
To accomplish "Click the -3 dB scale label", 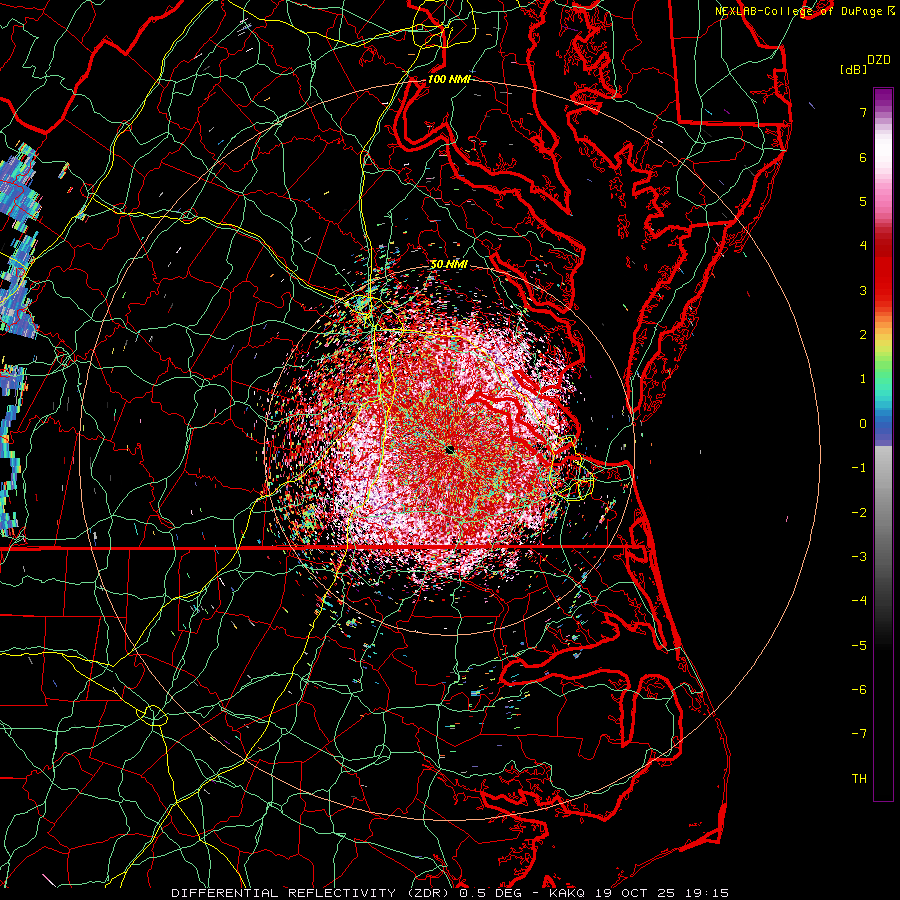I will tap(859, 557).
